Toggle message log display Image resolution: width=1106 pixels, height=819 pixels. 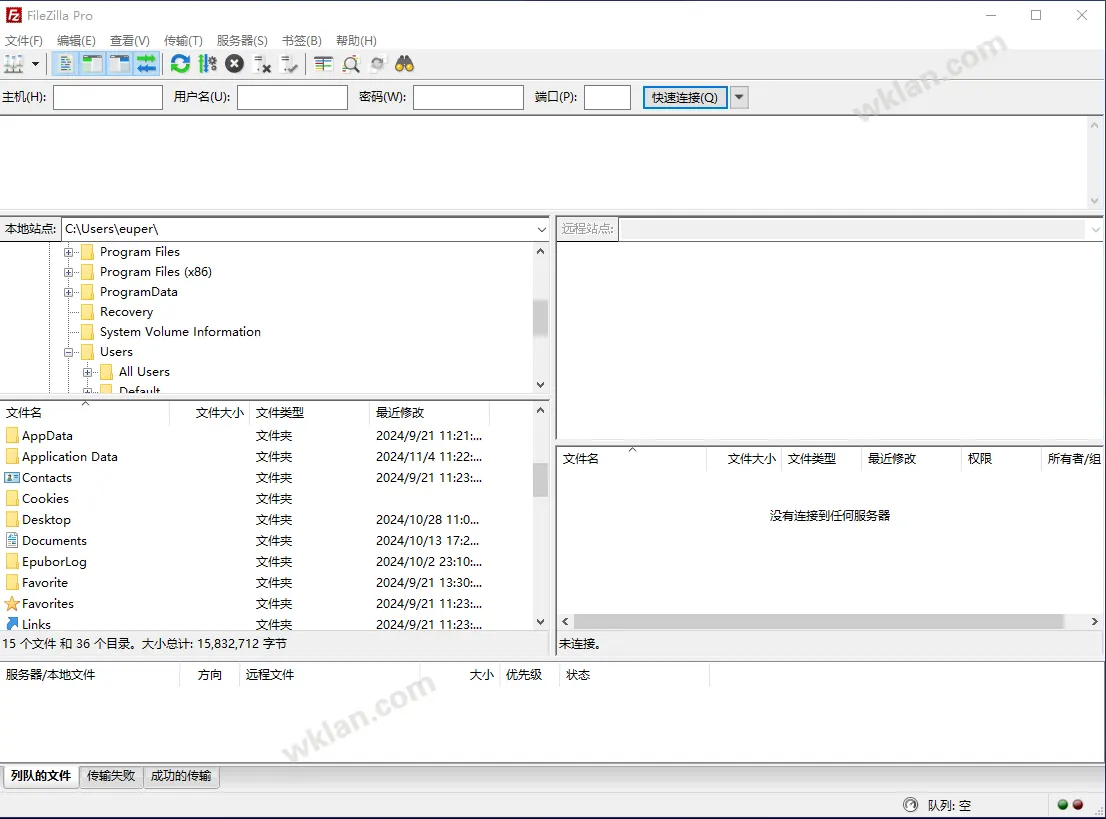coord(66,64)
